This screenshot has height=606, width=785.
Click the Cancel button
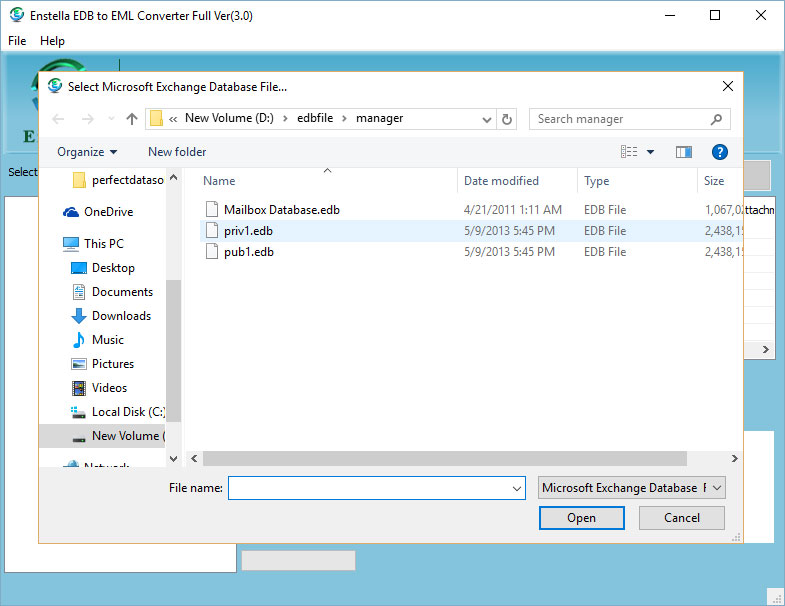pyautogui.click(x=682, y=518)
